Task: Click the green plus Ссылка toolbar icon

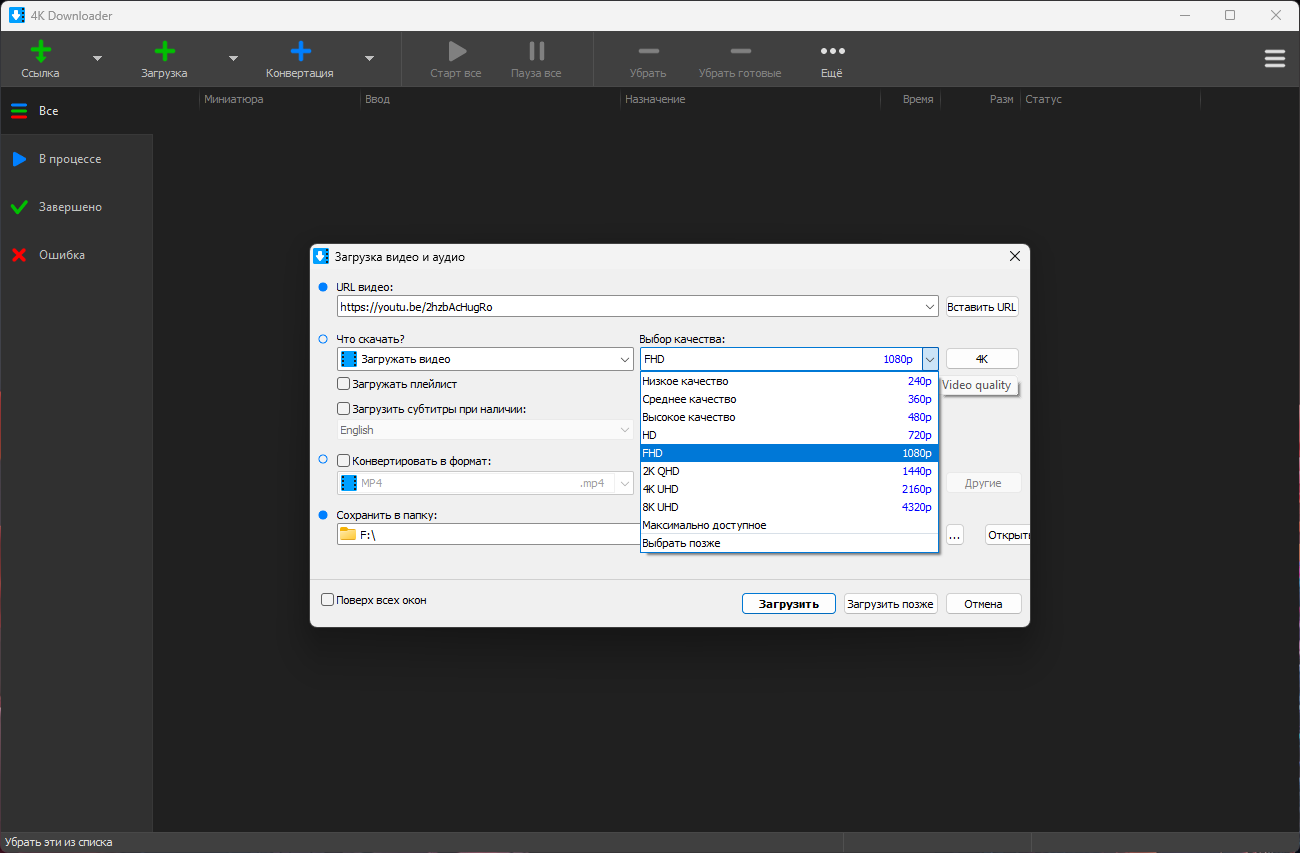Action: pyautogui.click(x=40, y=51)
